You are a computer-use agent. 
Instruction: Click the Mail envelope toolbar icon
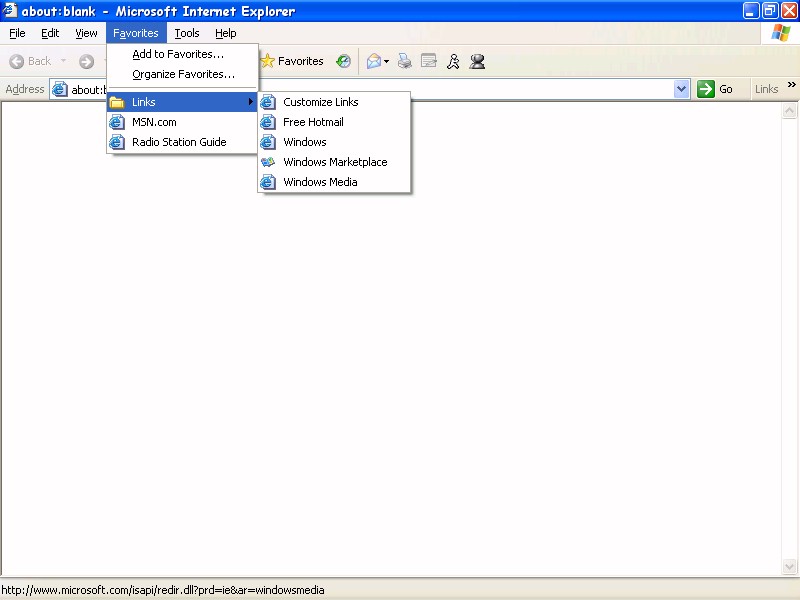coord(374,62)
